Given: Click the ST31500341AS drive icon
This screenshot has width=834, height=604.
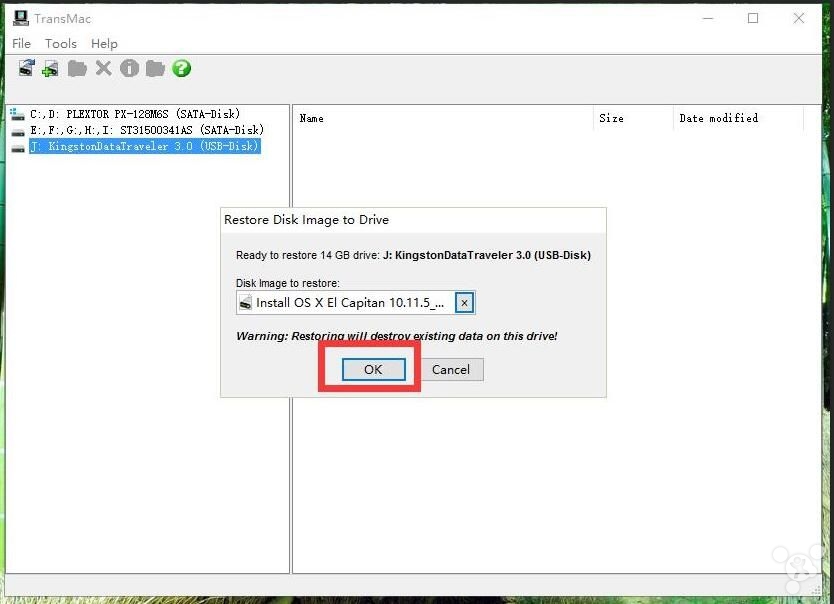Looking at the screenshot, I should (x=18, y=131).
